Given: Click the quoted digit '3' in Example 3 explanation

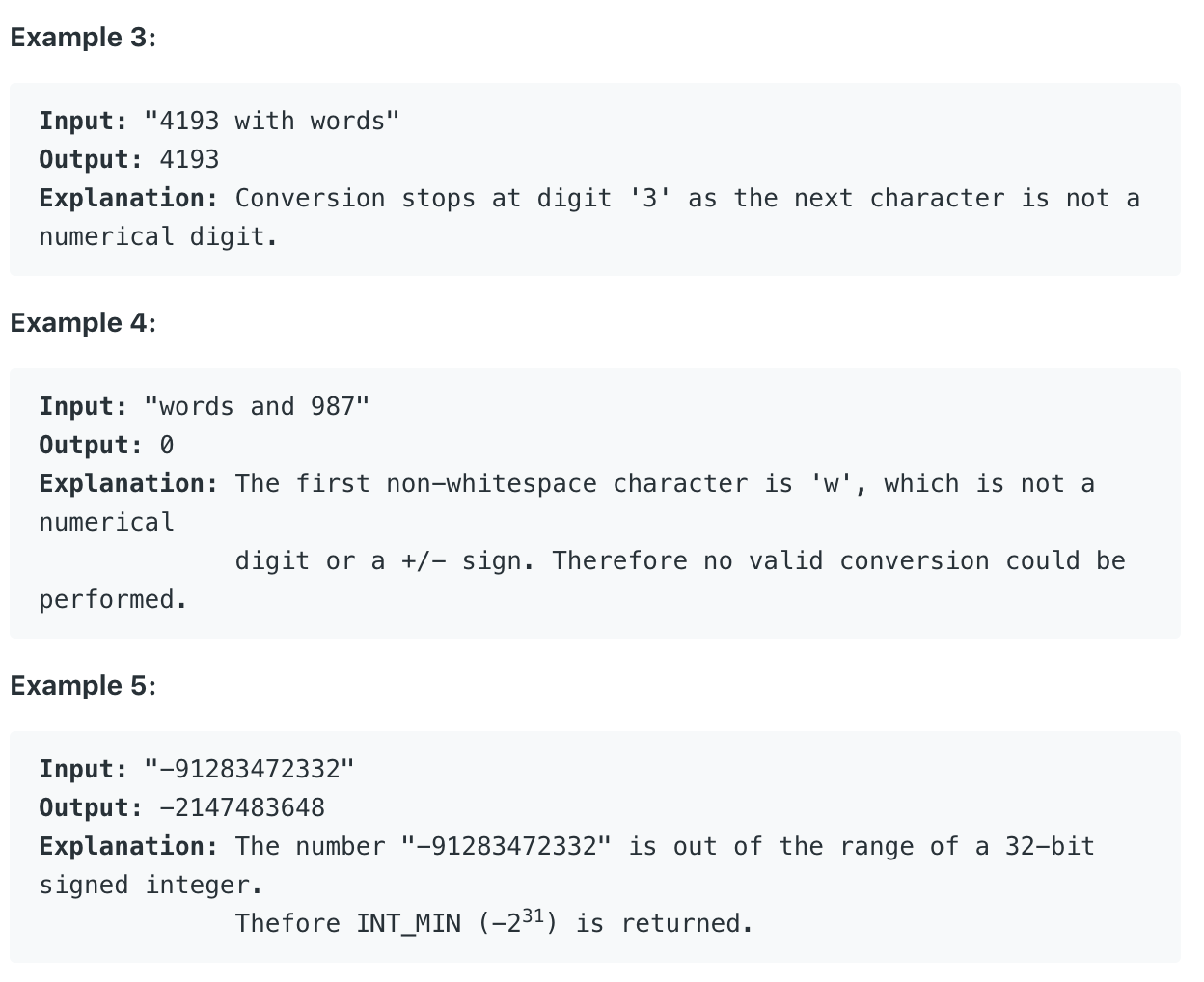Looking at the screenshot, I should tap(650, 199).
